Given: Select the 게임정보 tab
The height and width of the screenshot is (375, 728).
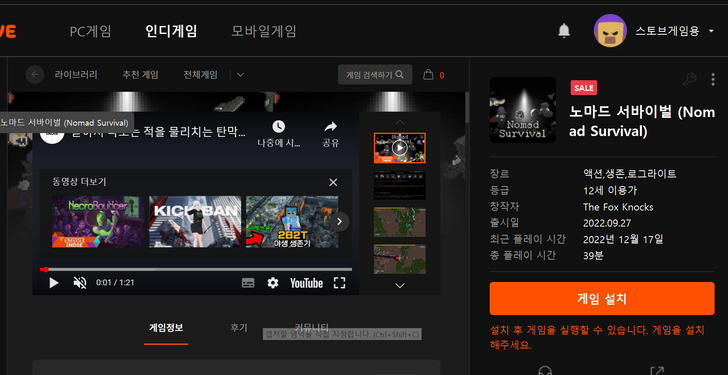Looking at the screenshot, I should (x=166, y=328).
